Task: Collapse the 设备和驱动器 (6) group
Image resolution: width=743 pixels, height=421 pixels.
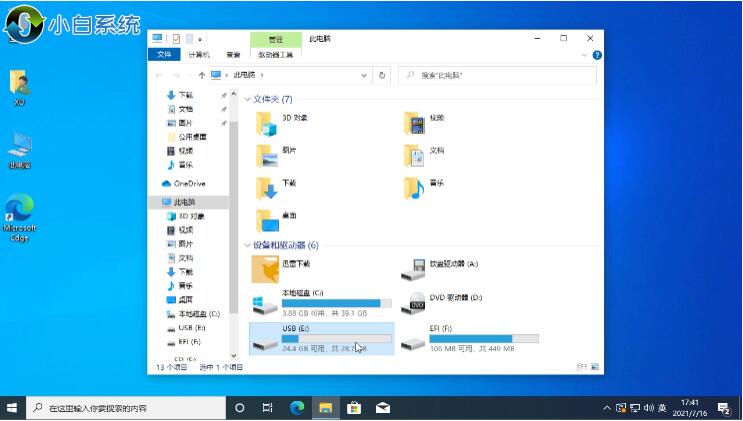Action: click(247, 246)
